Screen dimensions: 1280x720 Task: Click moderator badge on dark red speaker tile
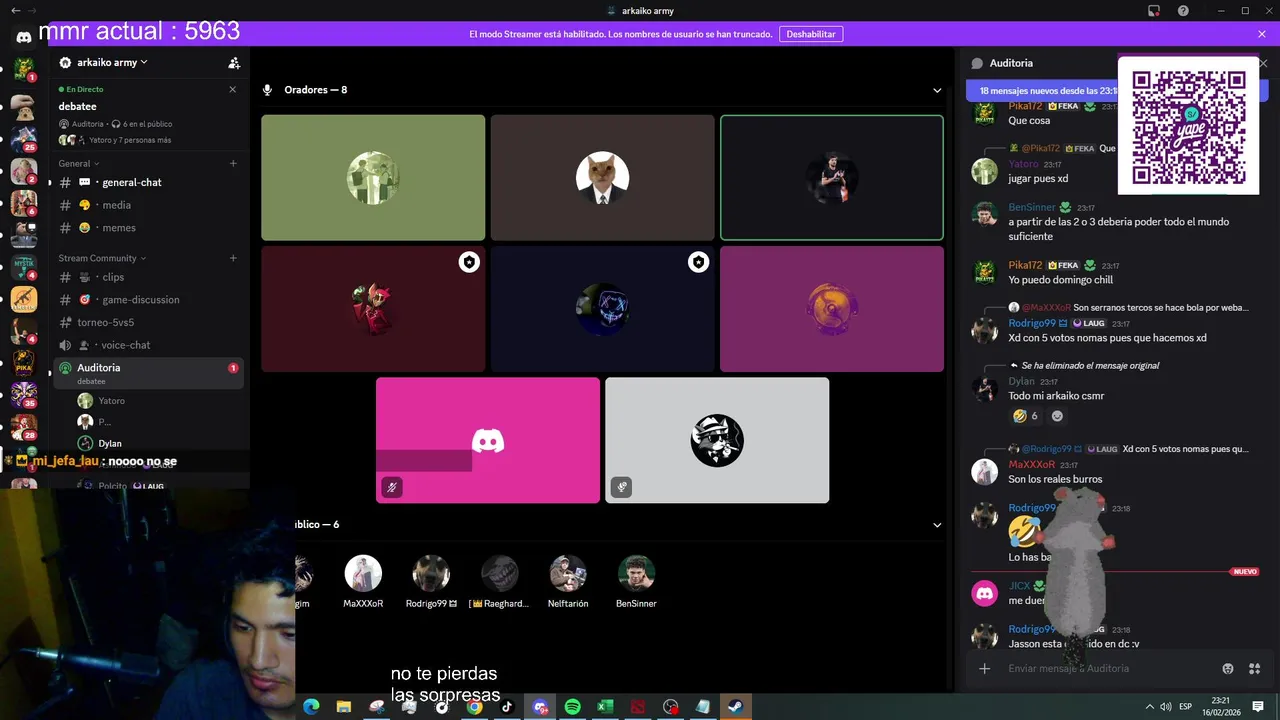[469, 262]
